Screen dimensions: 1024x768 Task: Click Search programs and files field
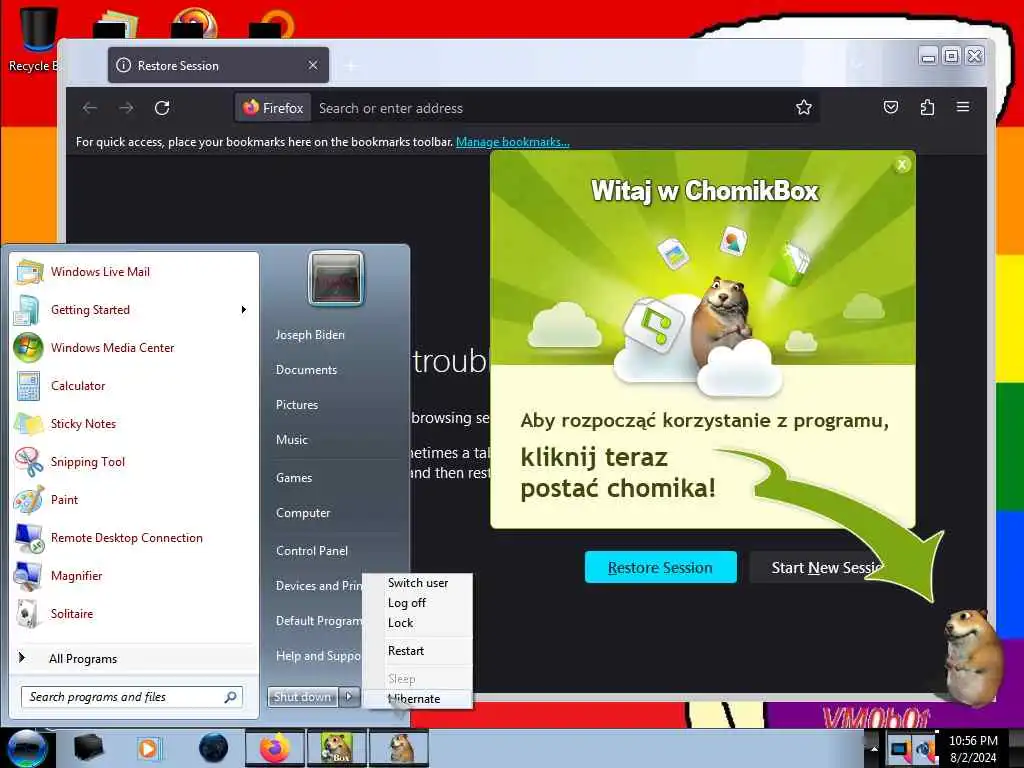coord(132,697)
